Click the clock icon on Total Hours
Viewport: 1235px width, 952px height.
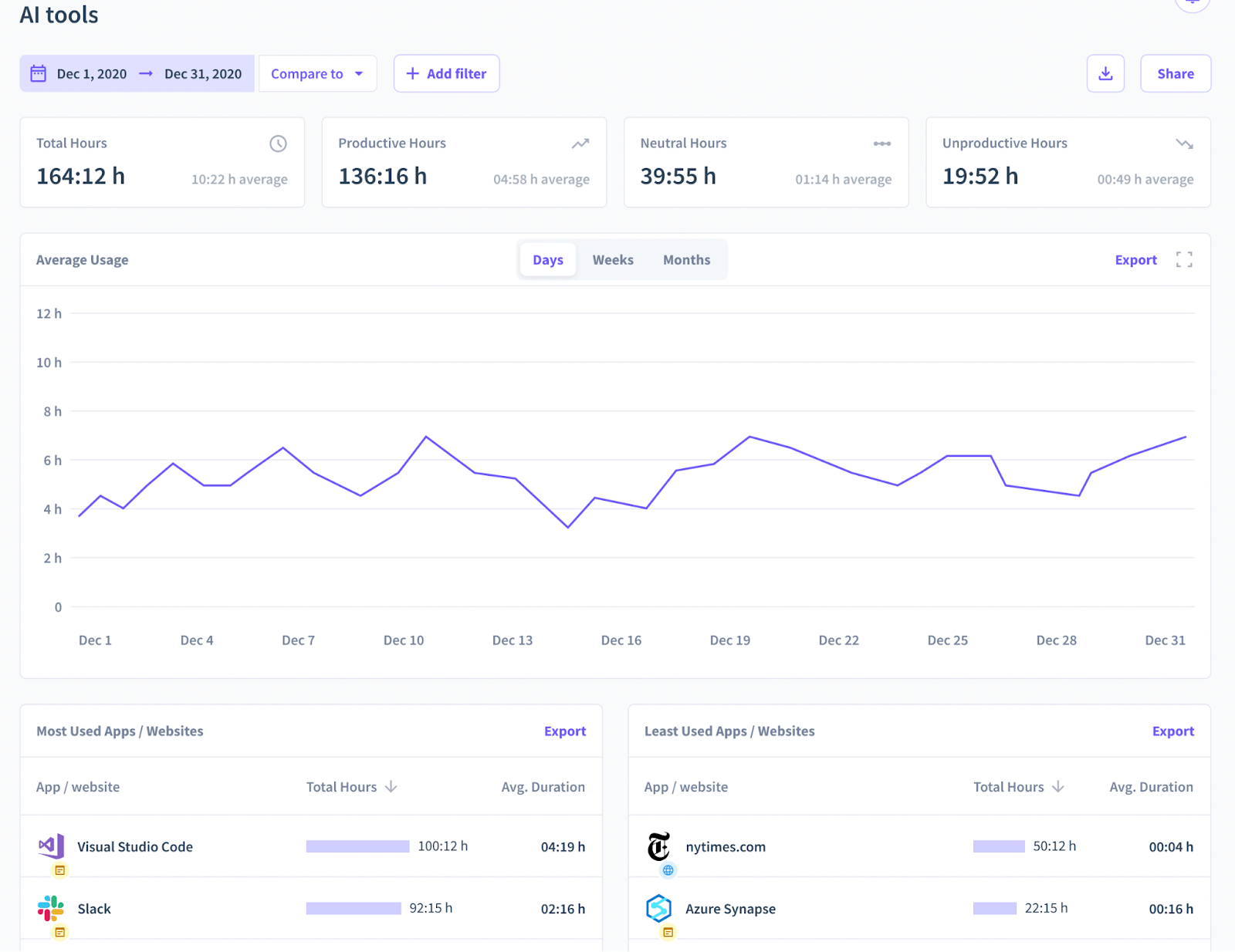[x=278, y=143]
